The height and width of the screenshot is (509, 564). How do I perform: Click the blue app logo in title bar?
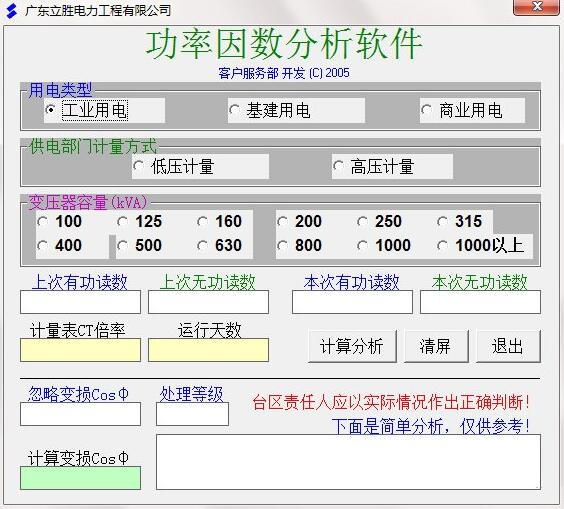[12, 10]
